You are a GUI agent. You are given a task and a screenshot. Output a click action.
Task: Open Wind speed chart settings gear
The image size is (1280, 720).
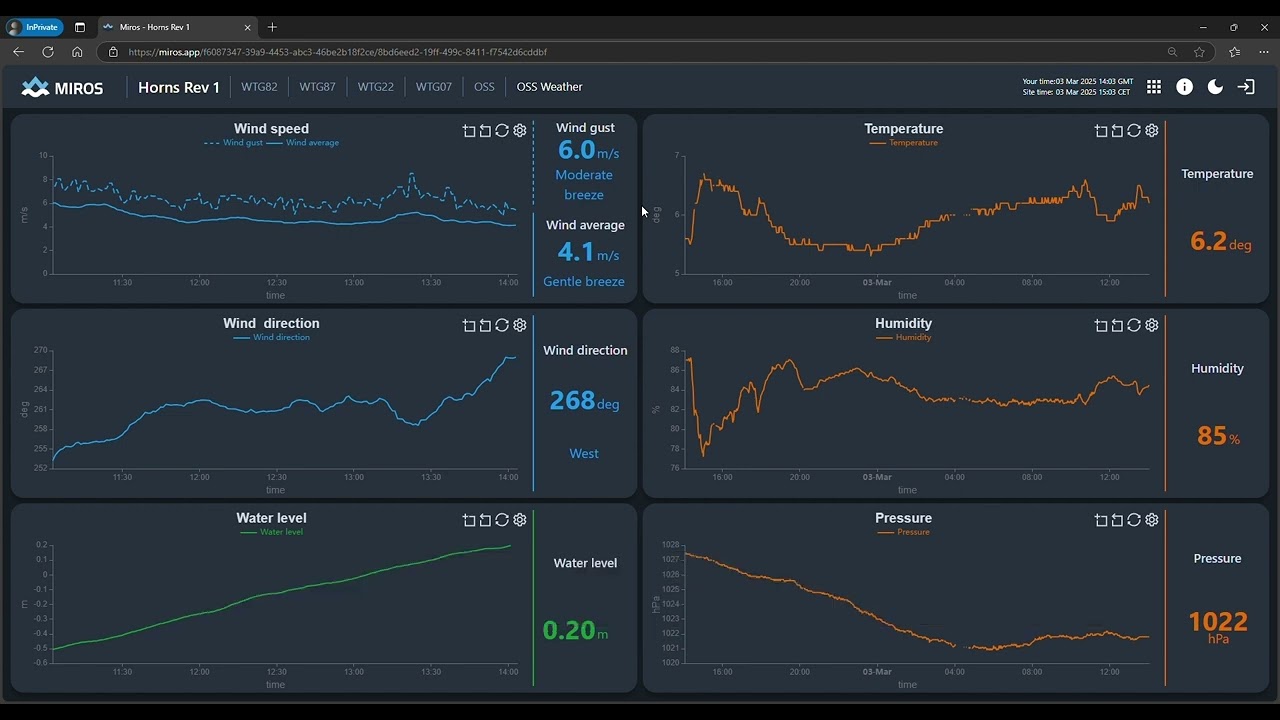point(520,131)
